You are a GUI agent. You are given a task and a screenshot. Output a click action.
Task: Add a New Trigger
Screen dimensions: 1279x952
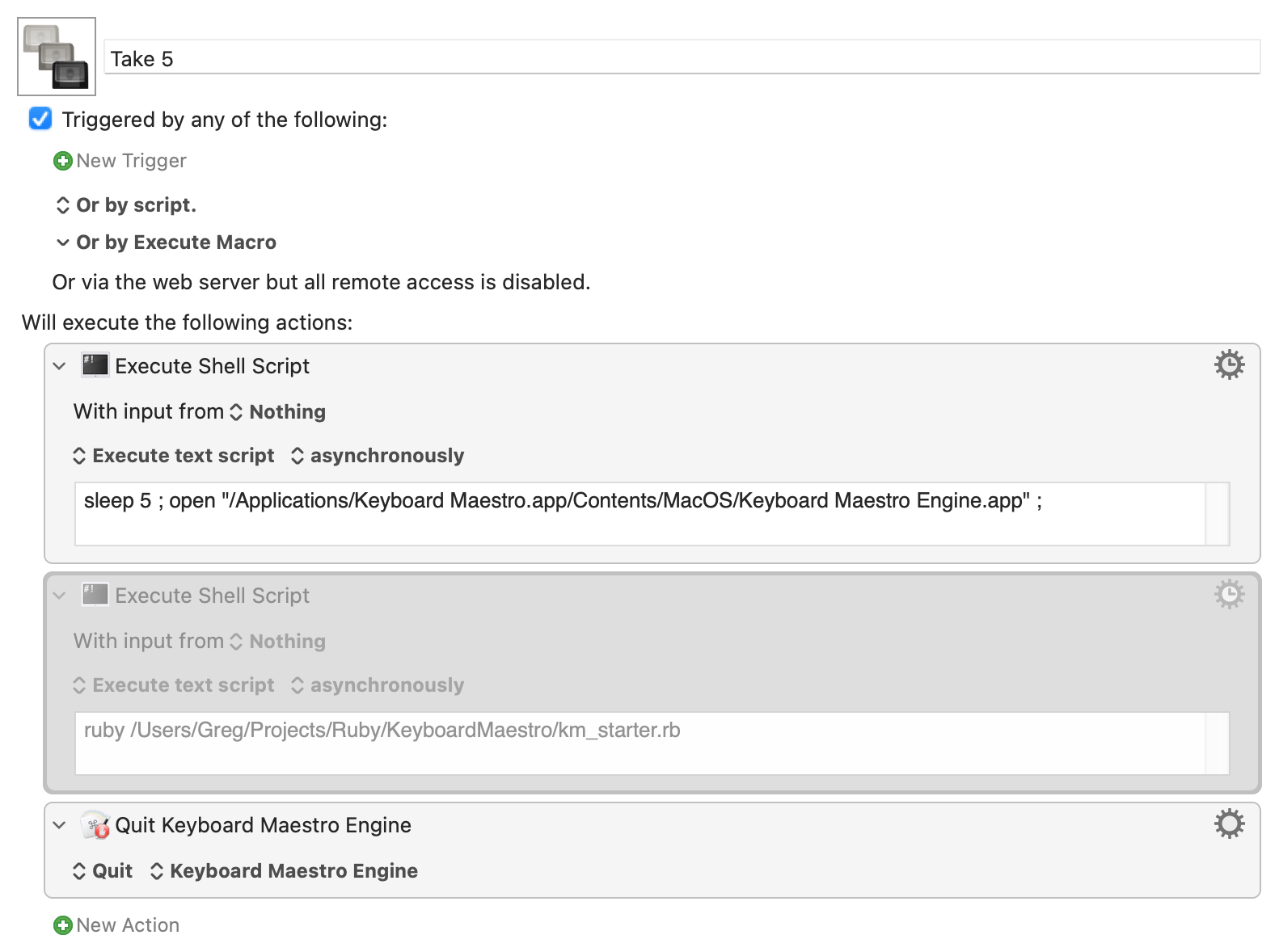131,161
